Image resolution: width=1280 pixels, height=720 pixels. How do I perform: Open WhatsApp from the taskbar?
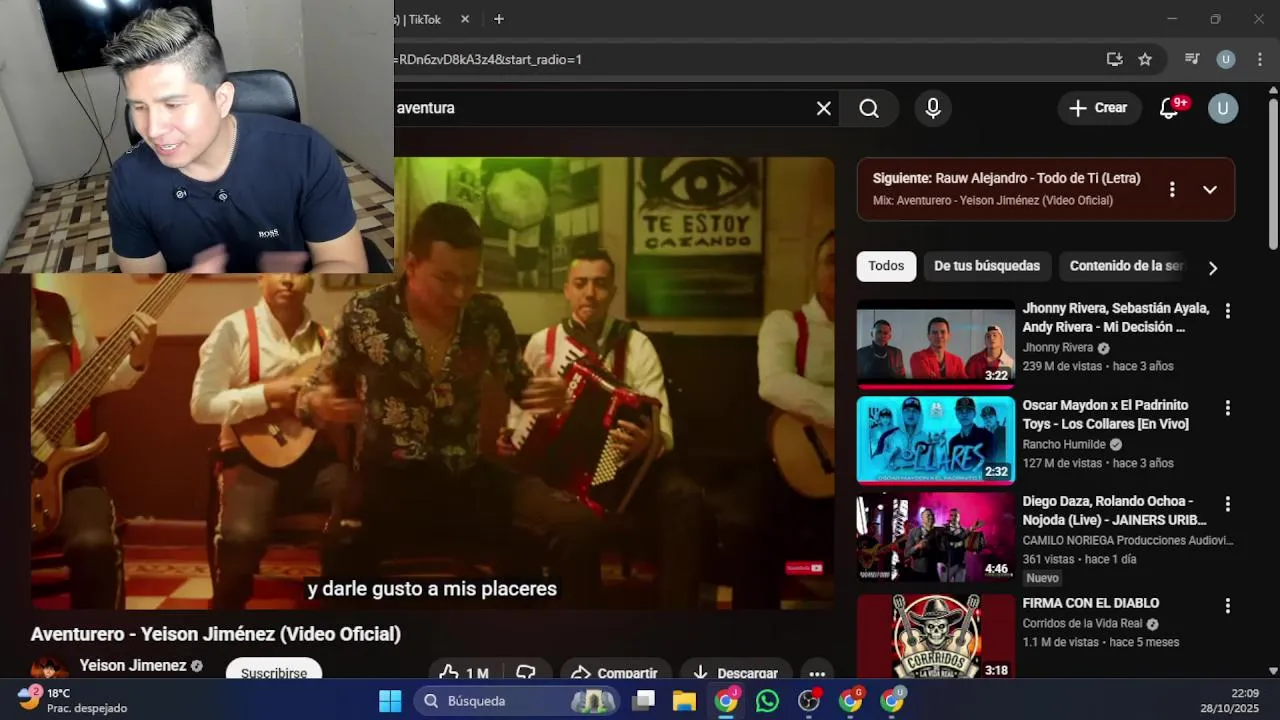(x=767, y=701)
